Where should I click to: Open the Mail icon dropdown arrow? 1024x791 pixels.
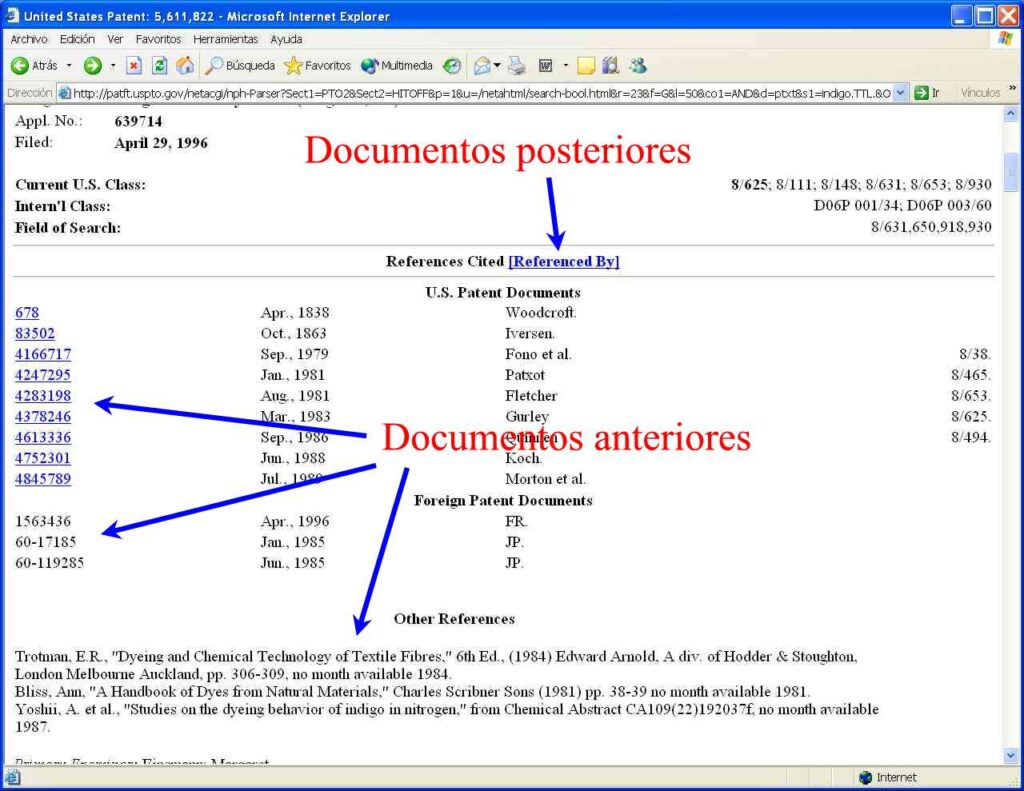(x=497, y=65)
